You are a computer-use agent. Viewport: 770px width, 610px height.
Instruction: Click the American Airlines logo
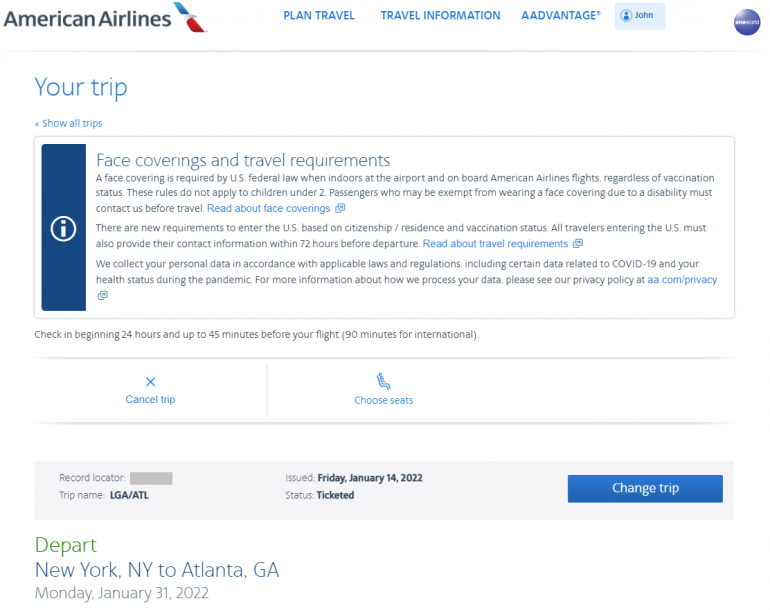tap(105, 17)
